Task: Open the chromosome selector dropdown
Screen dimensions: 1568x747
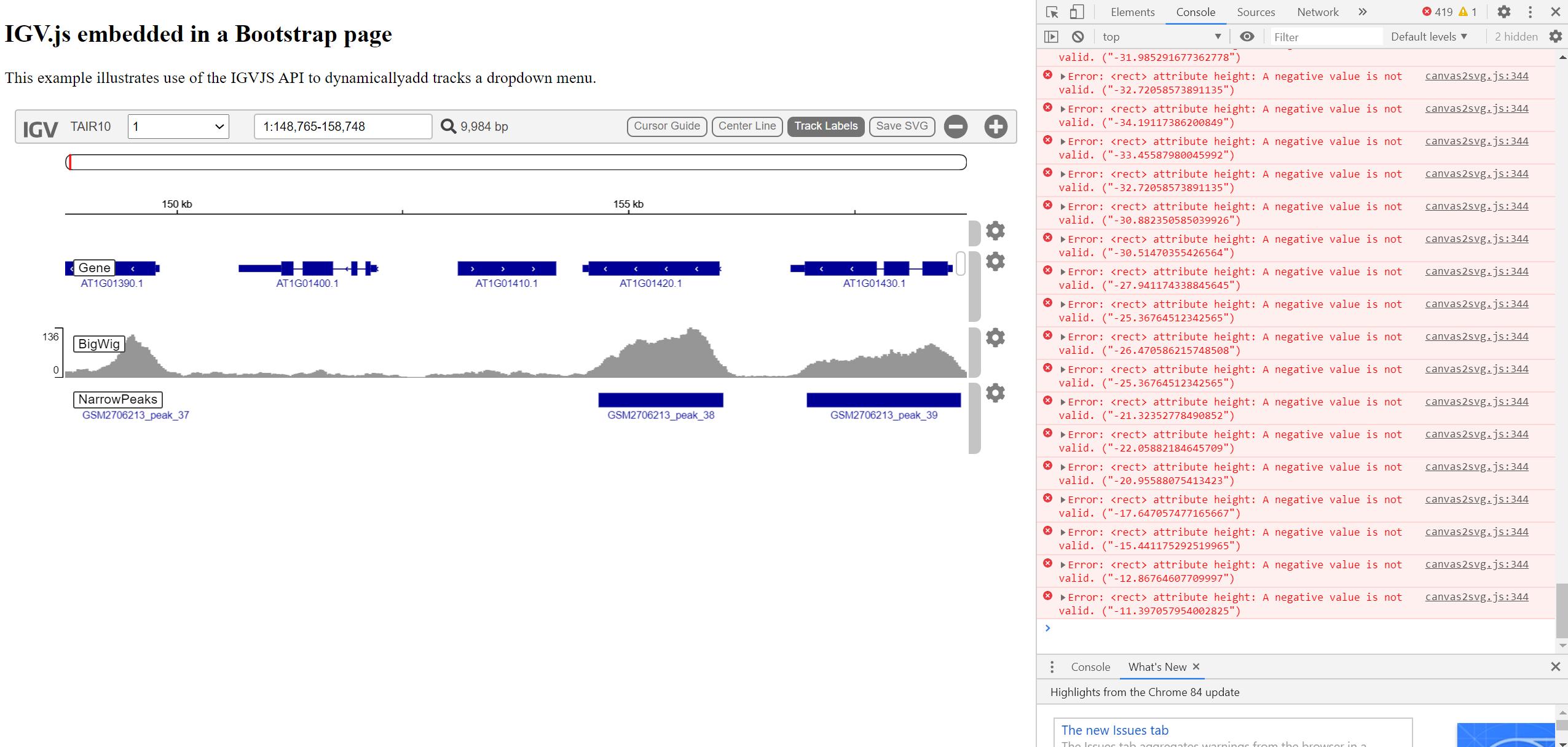Action: coord(178,126)
